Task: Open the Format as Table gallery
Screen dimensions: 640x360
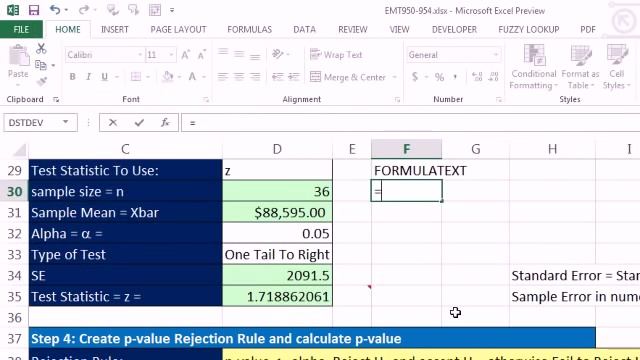Action: (x=580, y=67)
